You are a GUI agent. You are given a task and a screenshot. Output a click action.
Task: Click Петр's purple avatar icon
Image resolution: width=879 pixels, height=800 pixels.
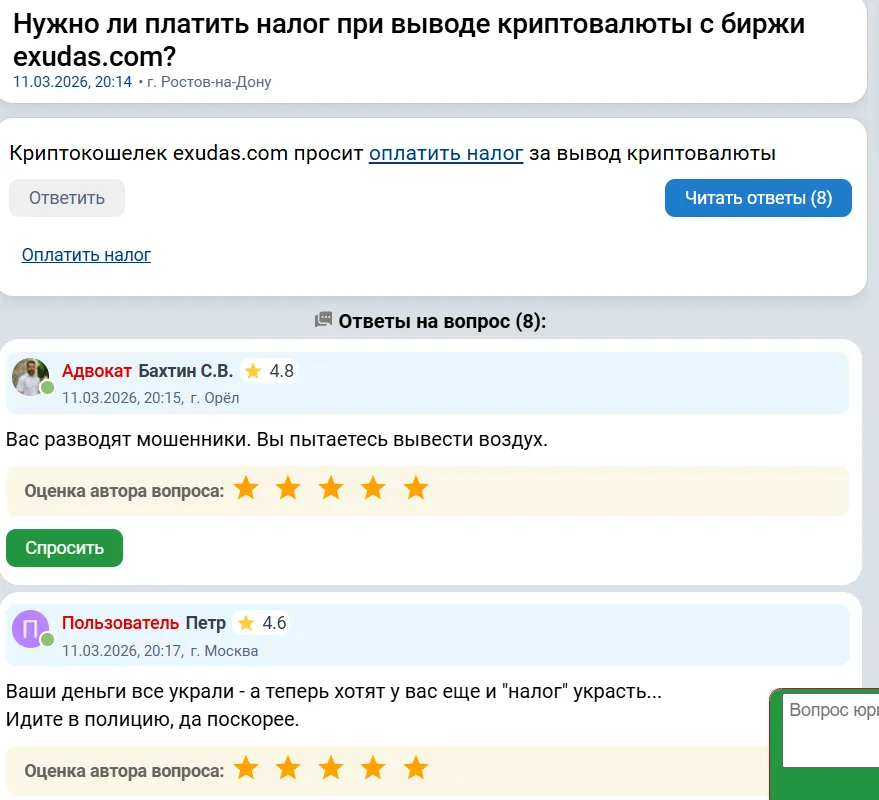pos(30,629)
